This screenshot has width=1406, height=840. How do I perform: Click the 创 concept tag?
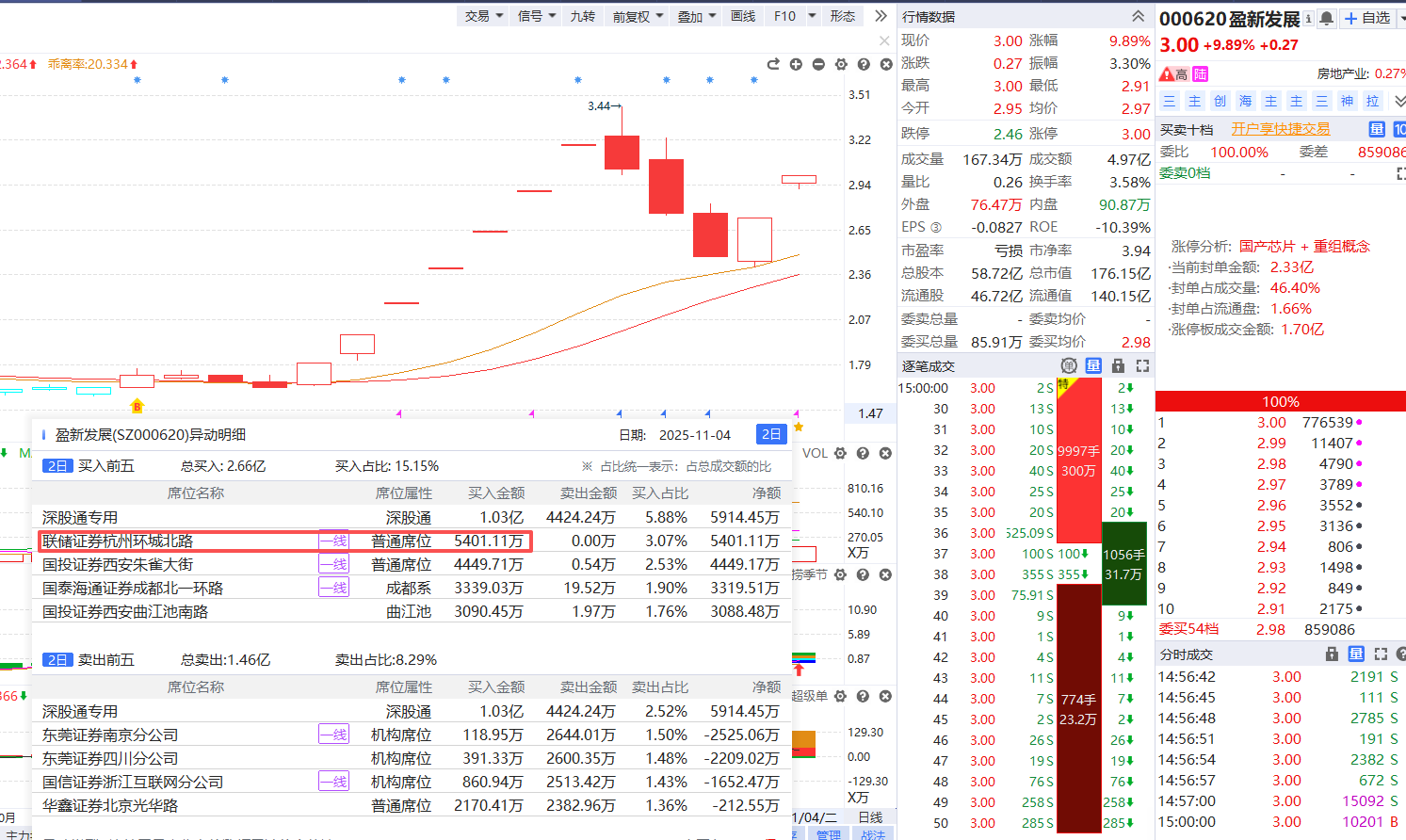click(x=1220, y=101)
